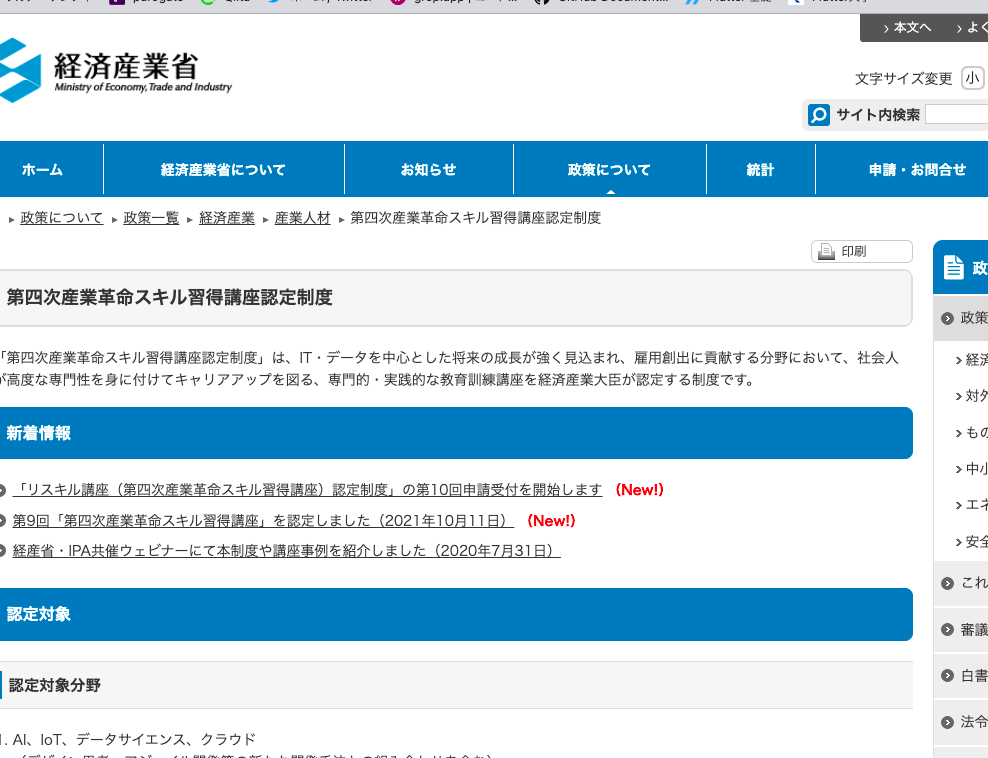The height and width of the screenshot is (758, 988).
Task: Open the 経産省・IPA共催ウェビナー news link
Action: 287,551
